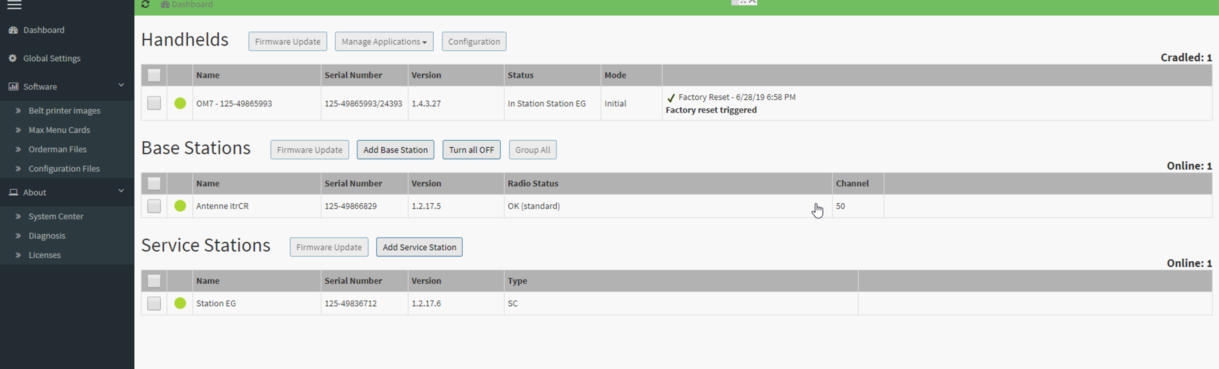Click chevron icon beside Diagnosis
The height and width of the screenshot is (369, 1219).
tap(18, 236)
